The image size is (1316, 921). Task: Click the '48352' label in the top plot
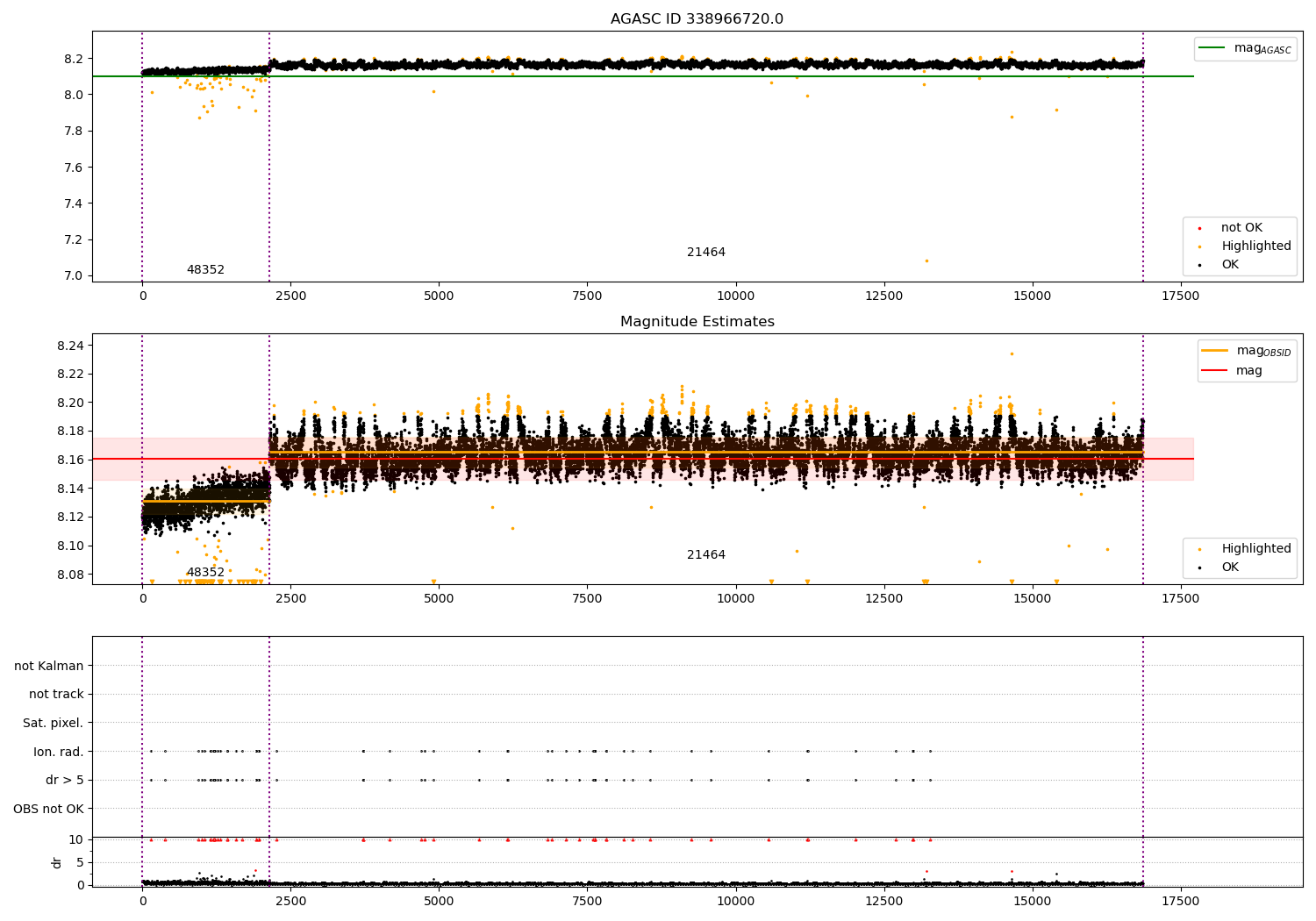[205, 270]
